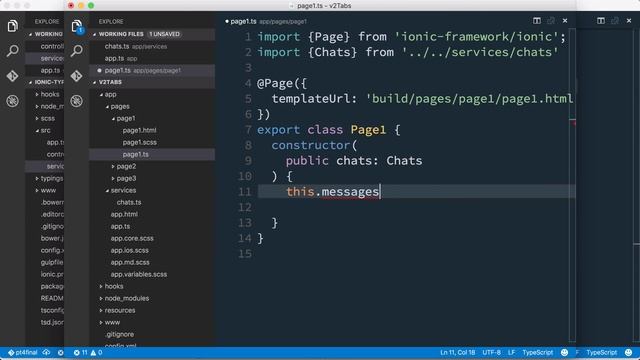This screenshot has width=640, height=360.
Task: Open app.ts app from working files
Action: pos(120,58)
